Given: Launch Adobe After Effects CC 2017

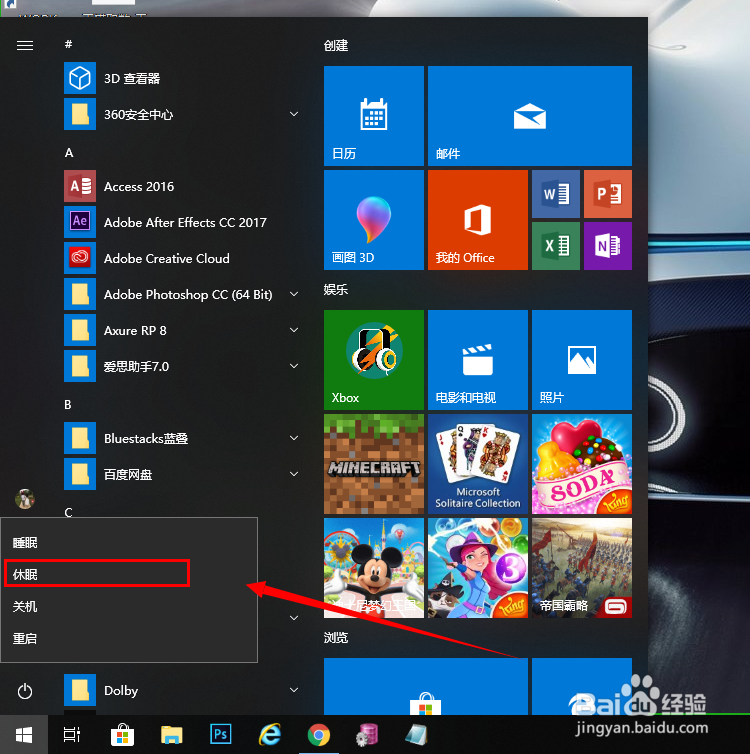Looking at the screenshot, I should (x=181, y=222).
